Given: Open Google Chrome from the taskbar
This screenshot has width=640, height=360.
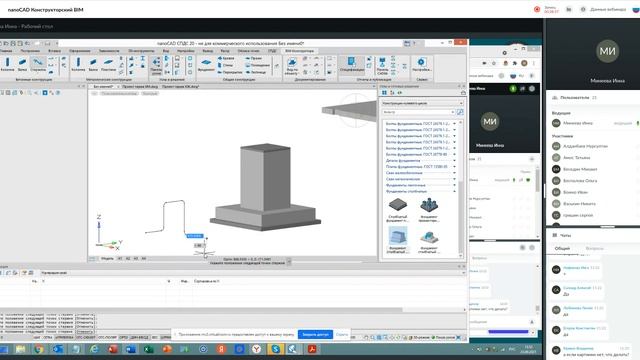Looking at the screenshot, I should click(39, 349).
